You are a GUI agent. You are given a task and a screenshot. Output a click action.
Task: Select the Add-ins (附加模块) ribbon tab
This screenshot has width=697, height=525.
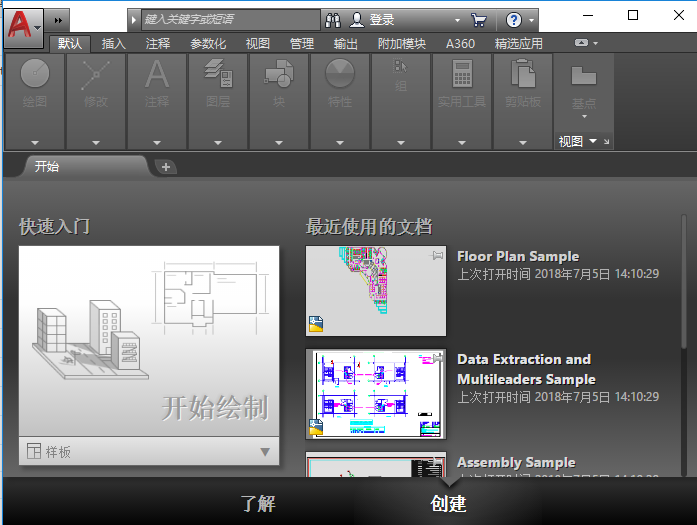(401, 44)
